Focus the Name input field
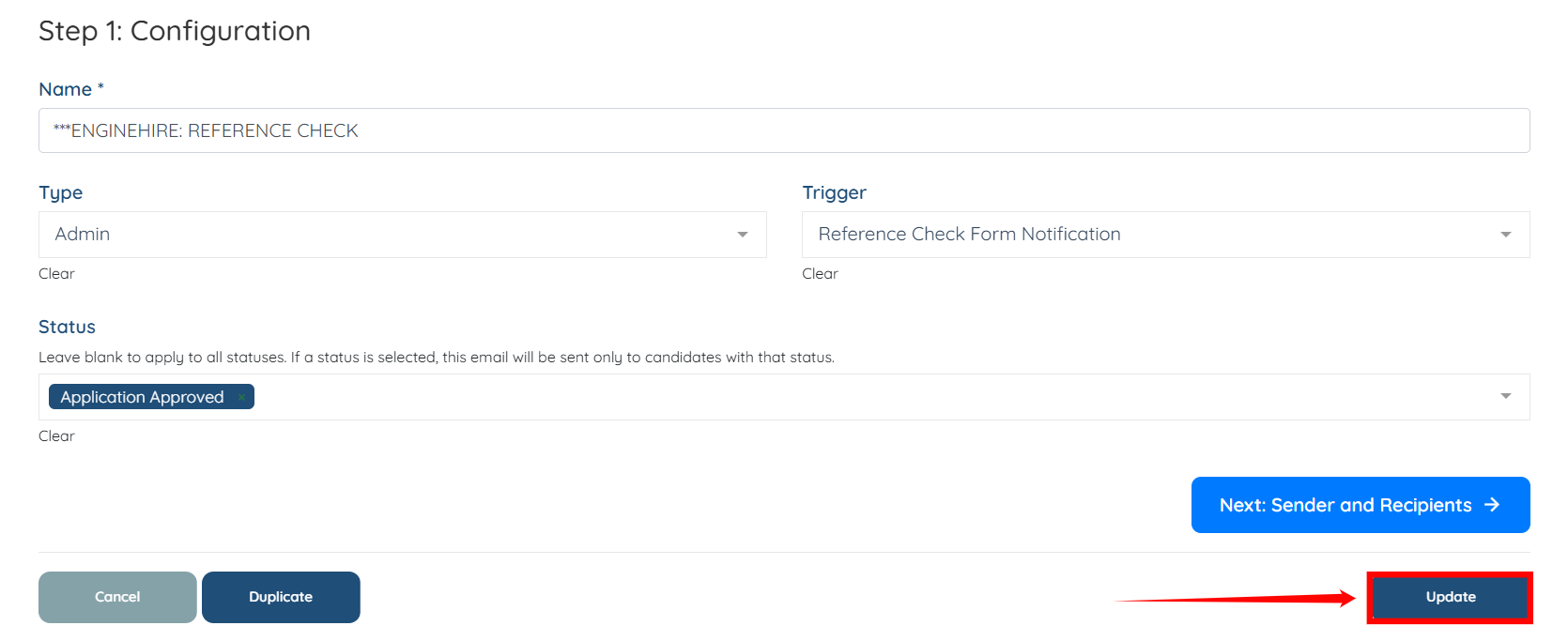The height and width of the screenshot is (641, 1568). pos(783,130)
